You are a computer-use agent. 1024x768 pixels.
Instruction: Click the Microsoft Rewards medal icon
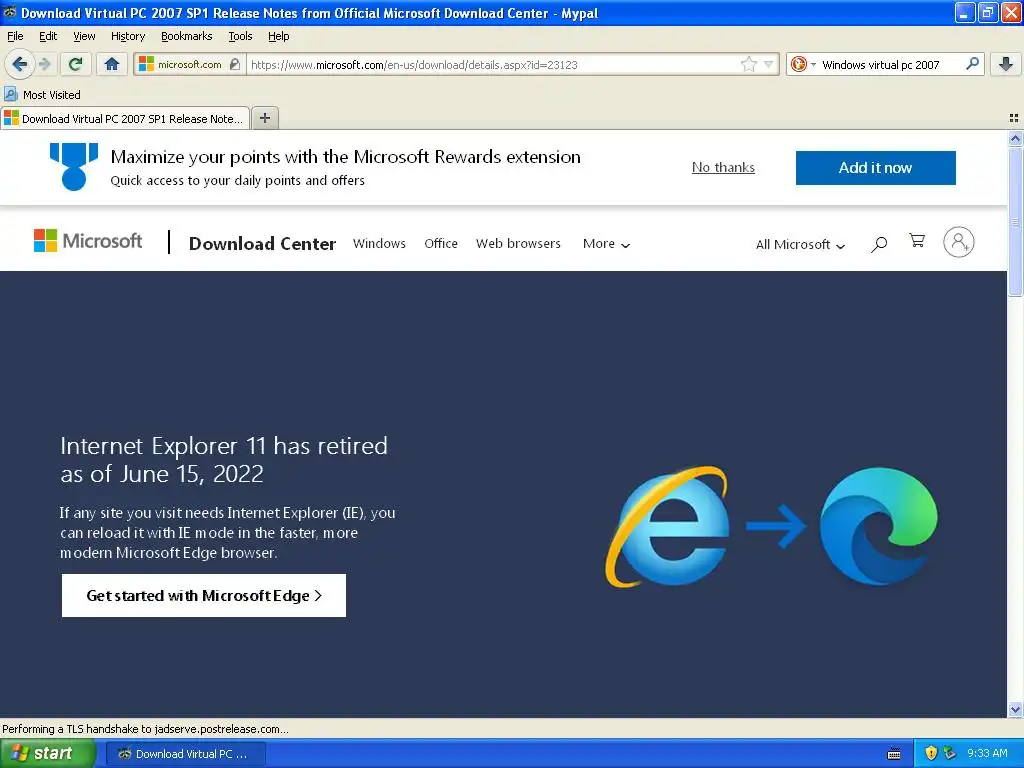pyautogui.click(x=74, y=167)
